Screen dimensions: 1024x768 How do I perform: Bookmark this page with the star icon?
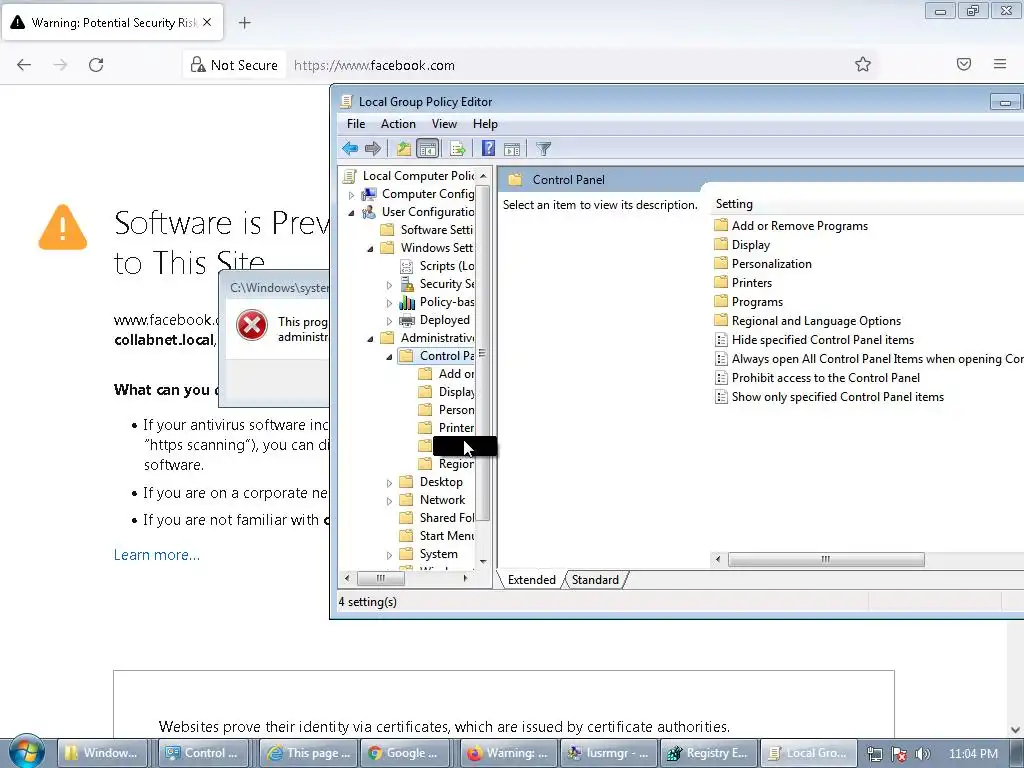pos(863,64)
